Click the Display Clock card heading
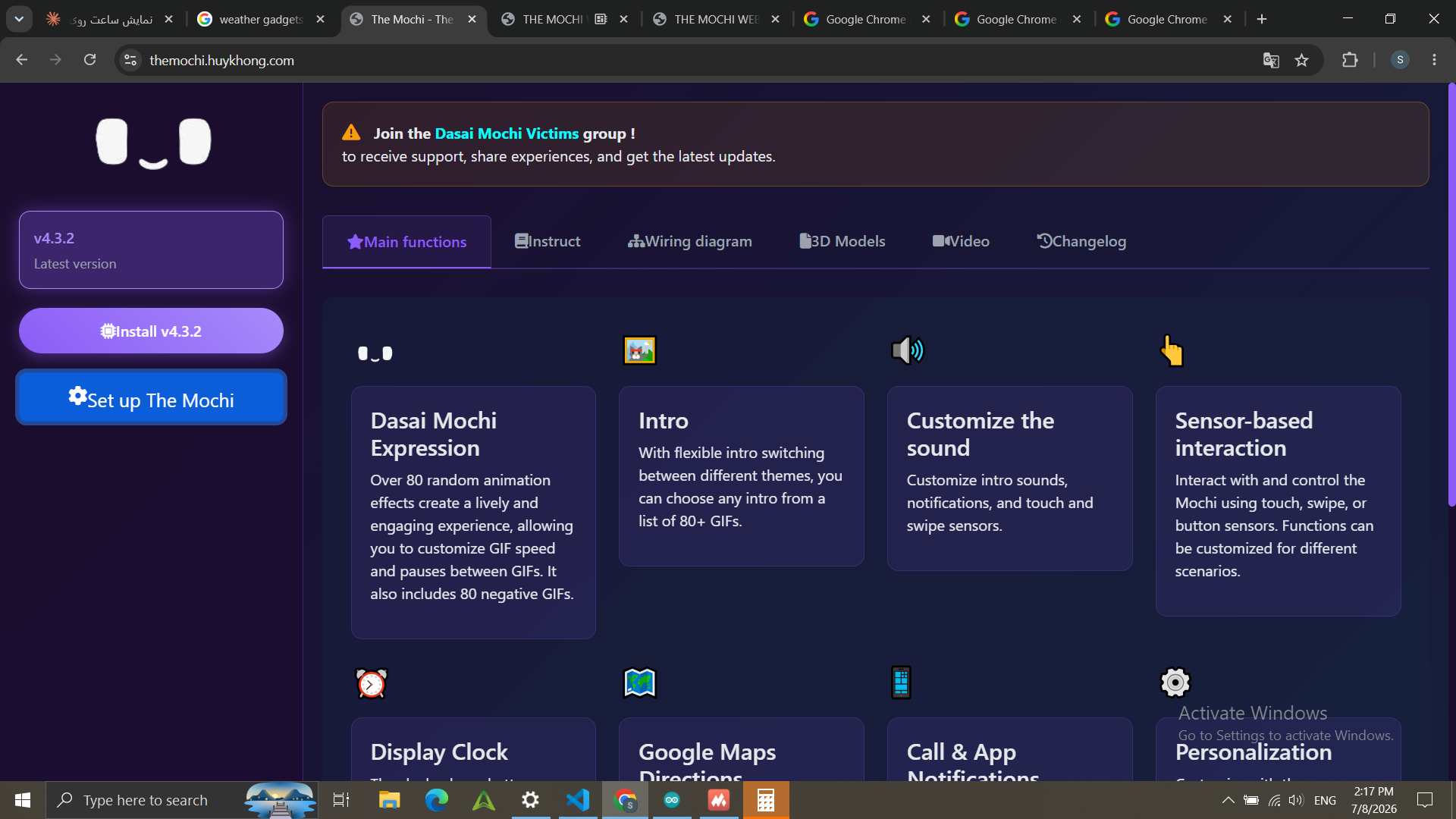This screenshot has height=819, width=1456. click(x=439, y=752)
